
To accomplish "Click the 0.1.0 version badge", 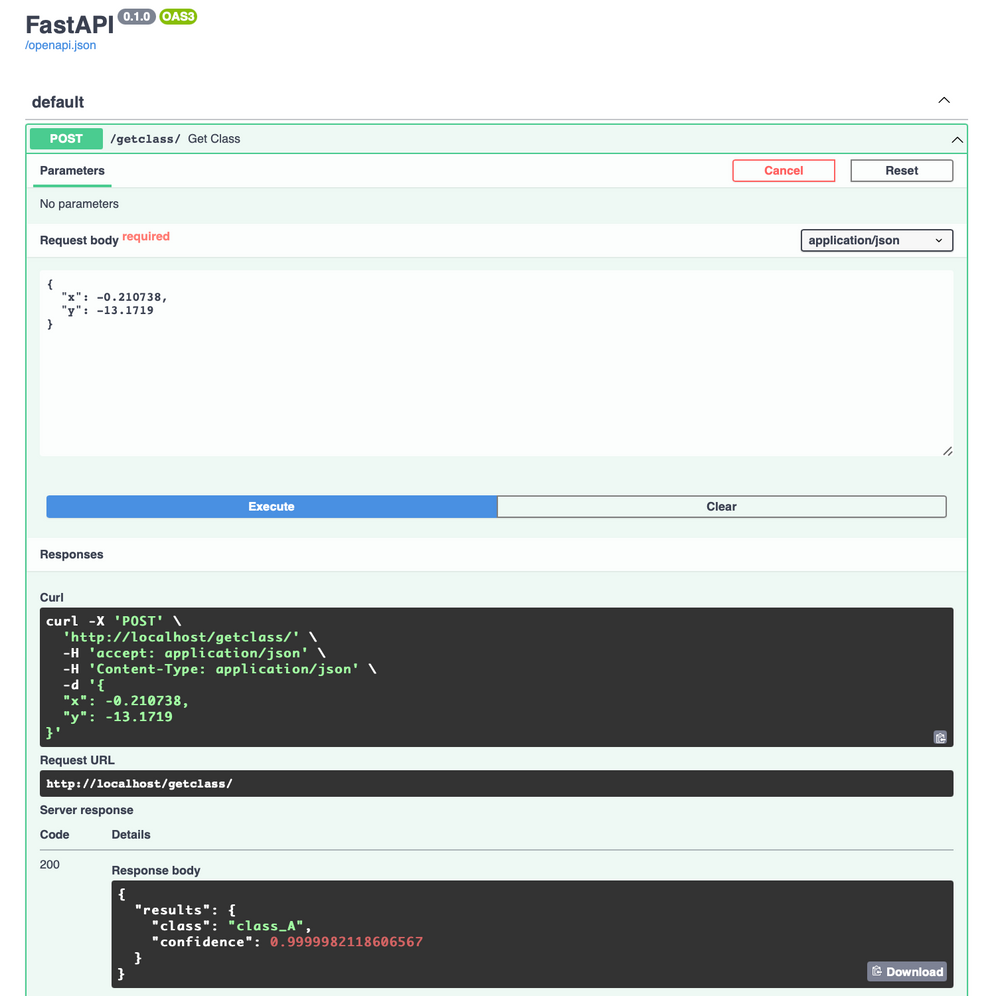I will 135,16.
